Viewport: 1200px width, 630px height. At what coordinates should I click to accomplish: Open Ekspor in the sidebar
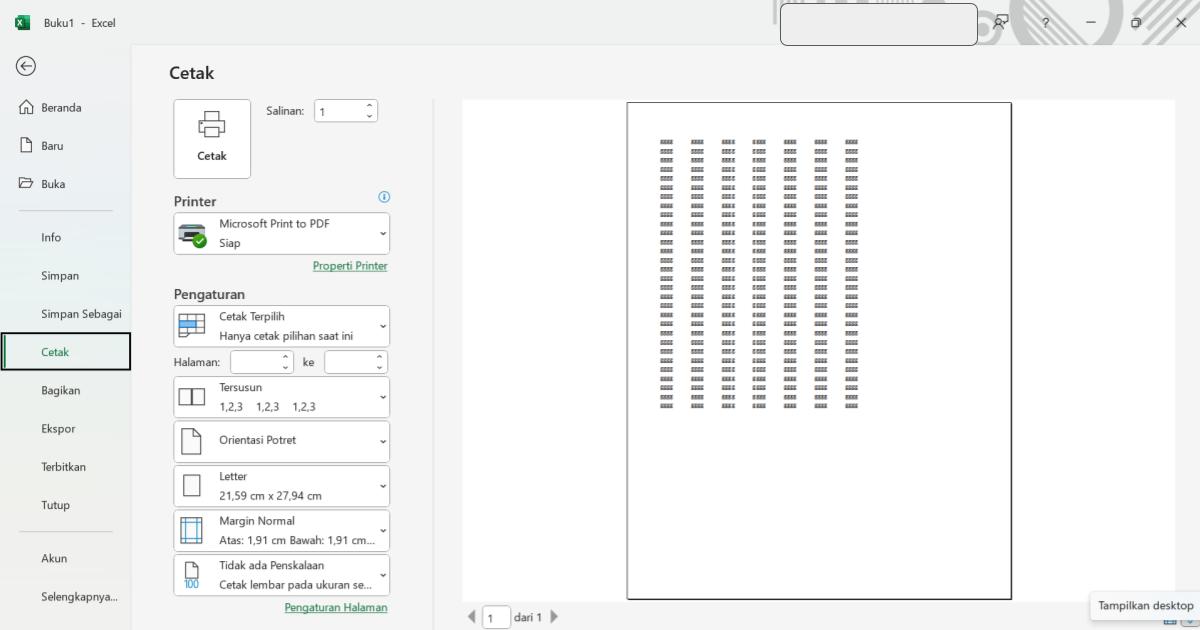pyautogui.click(x=65, y=429)
